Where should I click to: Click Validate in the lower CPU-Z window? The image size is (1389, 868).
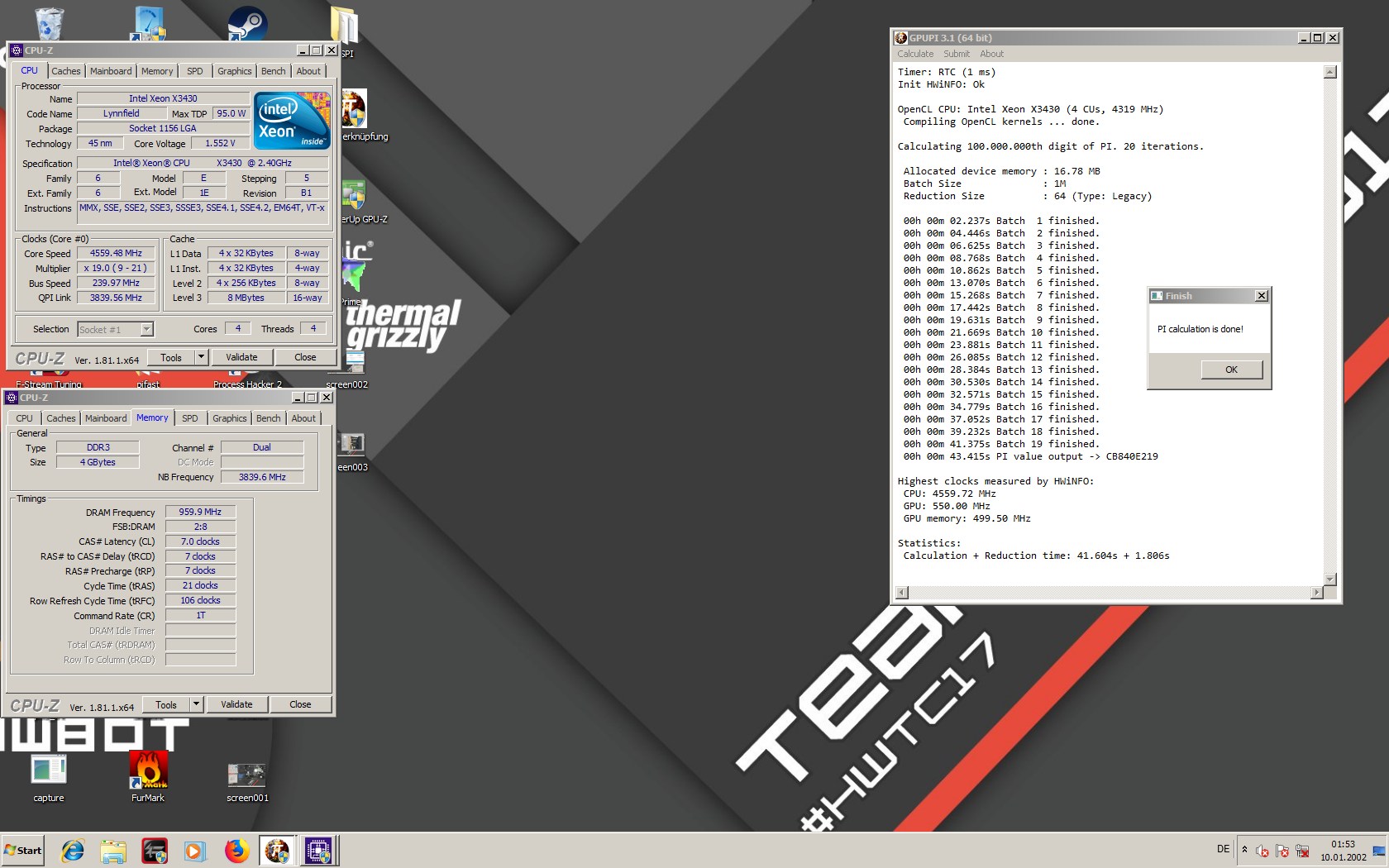tap(236, 704)
